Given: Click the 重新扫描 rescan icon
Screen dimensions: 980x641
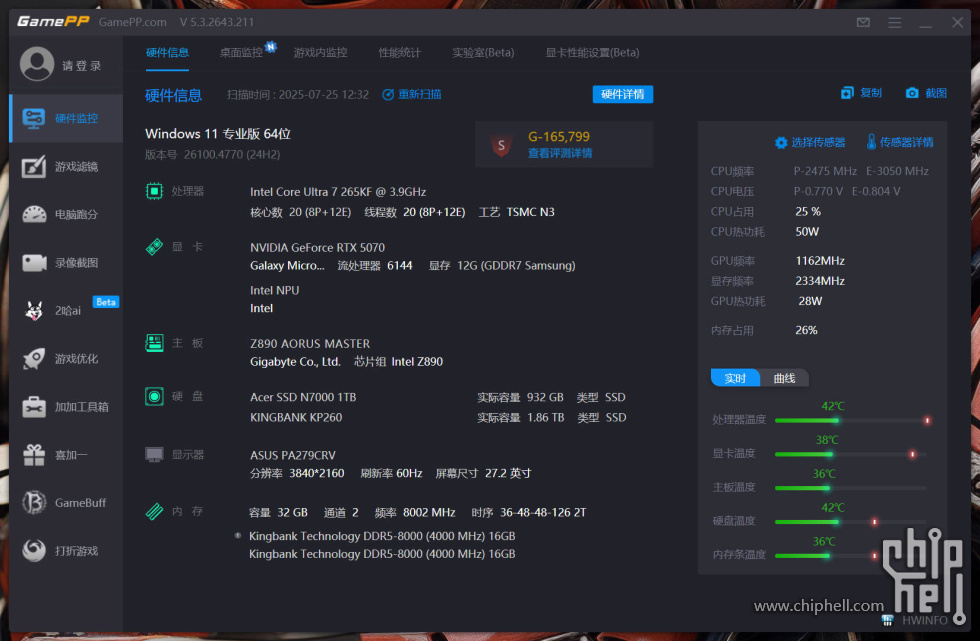Looking at the screenshot, I should [x=388, y=94].
